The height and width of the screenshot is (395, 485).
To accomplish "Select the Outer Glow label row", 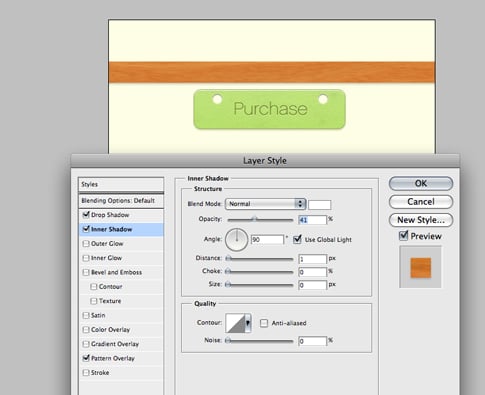I will tap(121, 244).
